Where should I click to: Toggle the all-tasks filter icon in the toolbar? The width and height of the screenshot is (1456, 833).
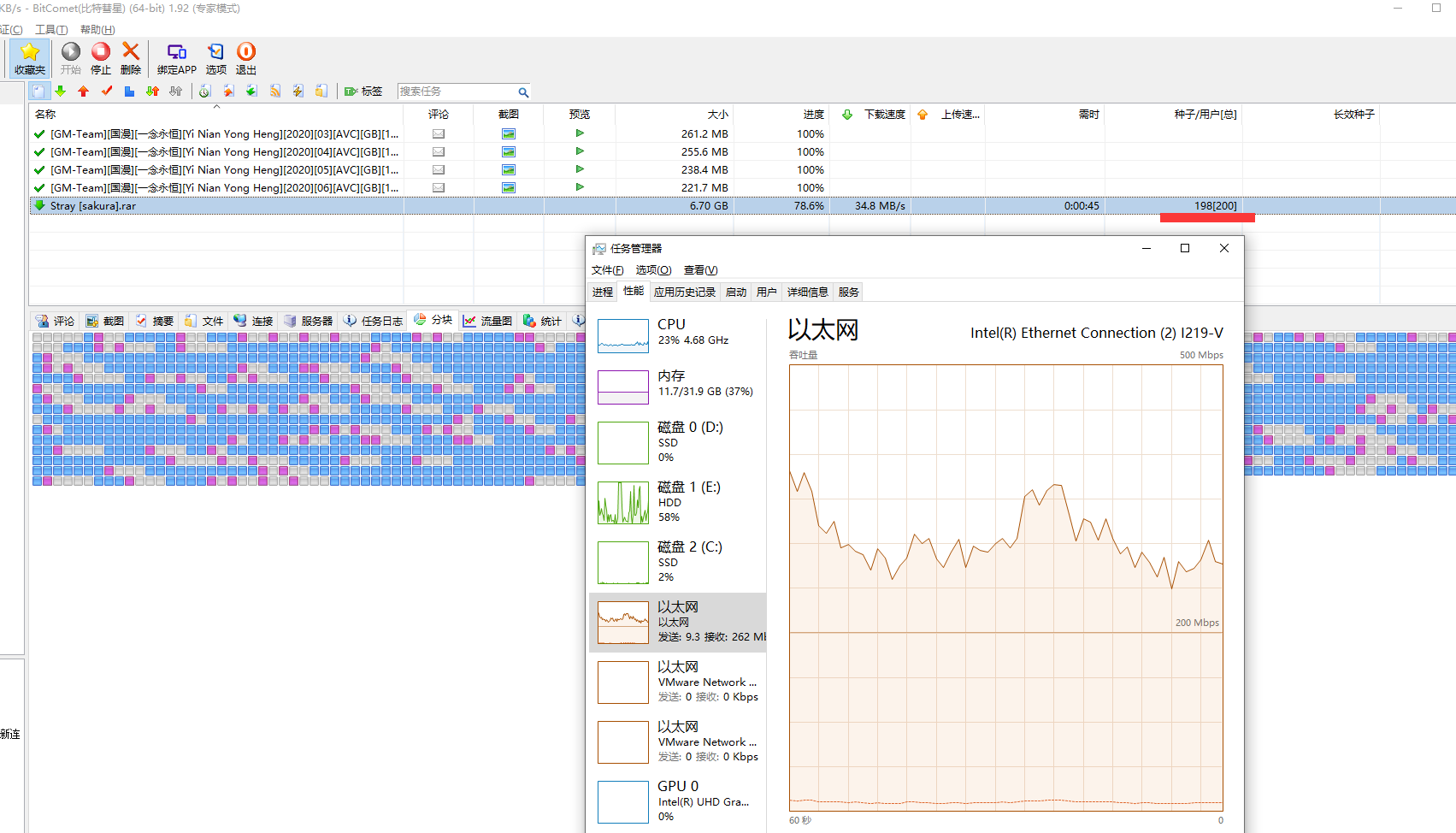point(38,92)
